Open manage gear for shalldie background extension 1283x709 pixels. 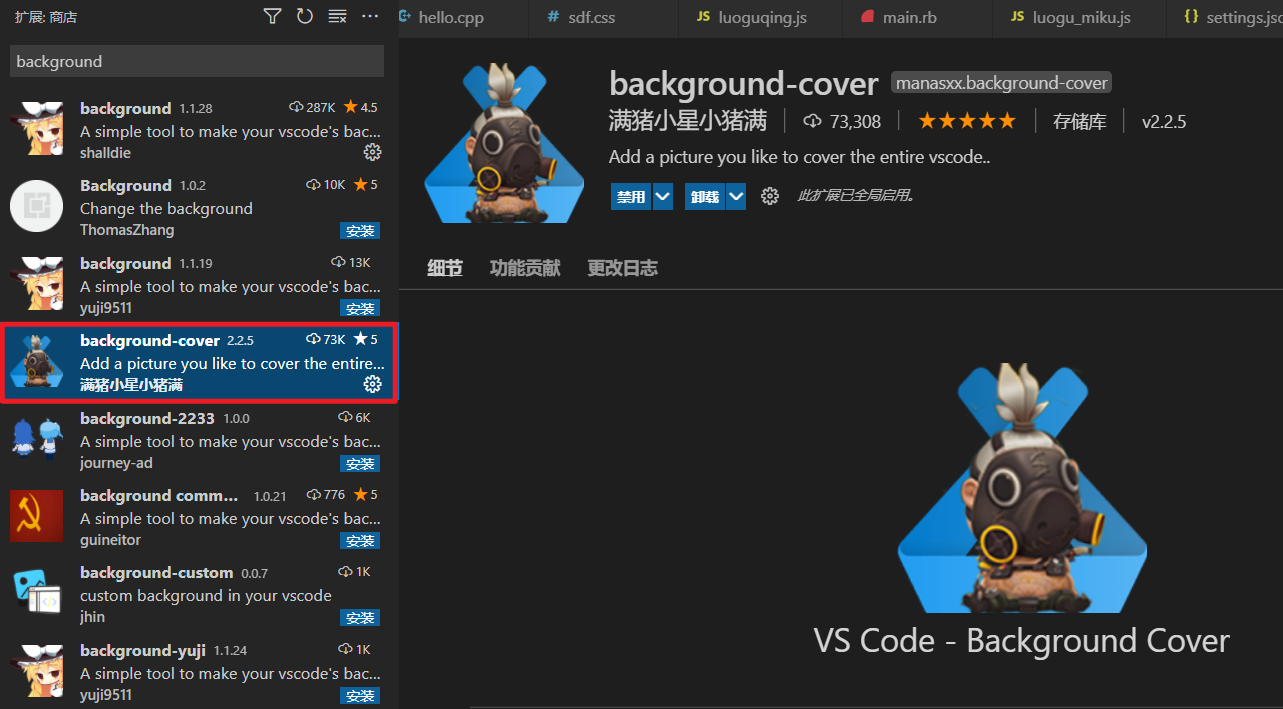(x=372, y=152)
